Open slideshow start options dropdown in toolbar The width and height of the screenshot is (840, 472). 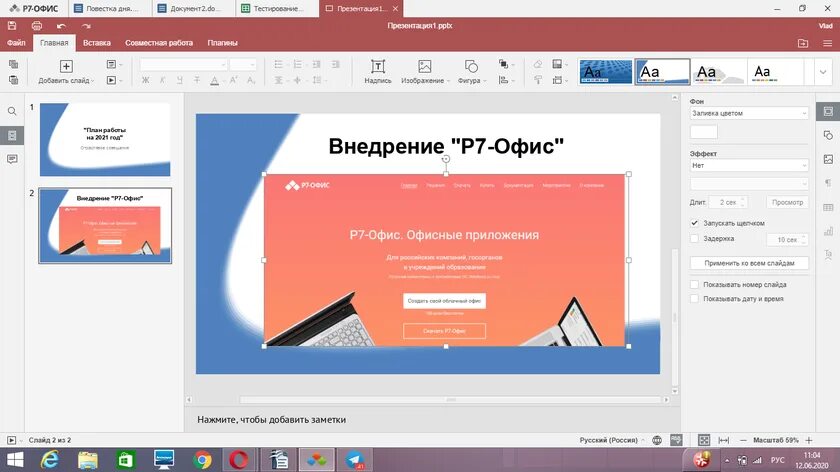click(114, 80)
